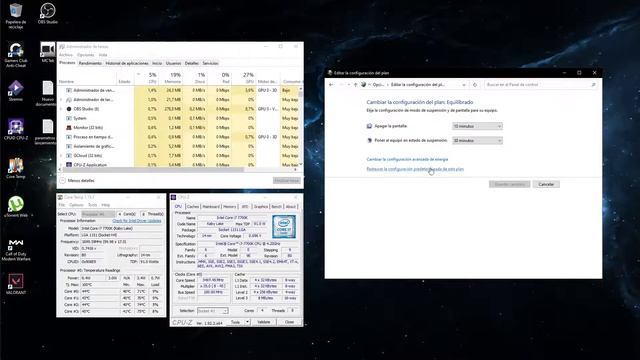Expand the Administrador de tareas process row

[x=61, y=100]
